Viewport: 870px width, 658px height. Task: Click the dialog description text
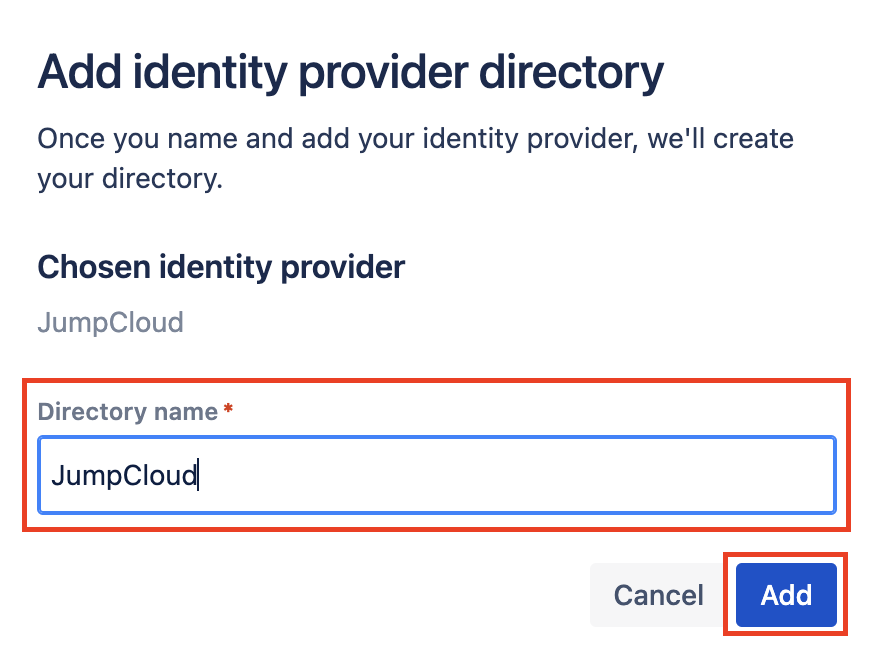[x=415, y=158]
